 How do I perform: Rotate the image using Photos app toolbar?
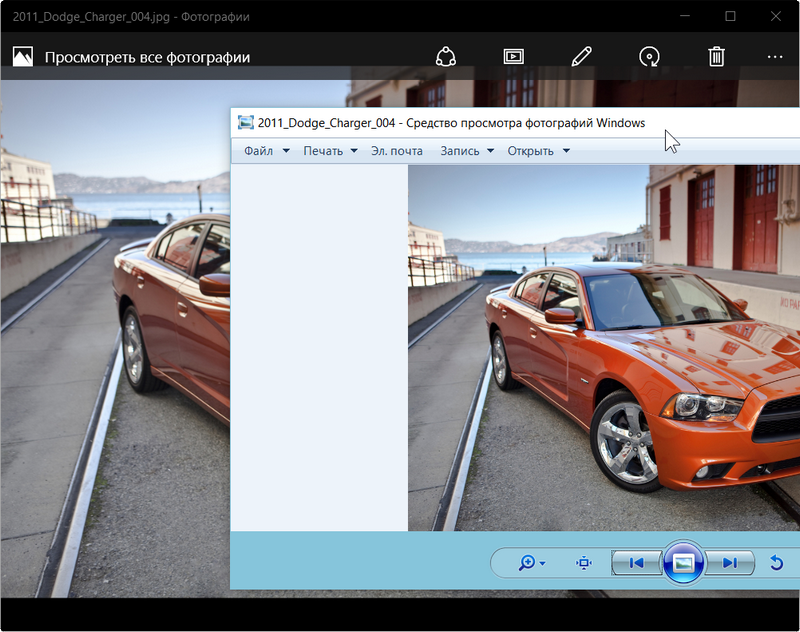click(649, 57)
